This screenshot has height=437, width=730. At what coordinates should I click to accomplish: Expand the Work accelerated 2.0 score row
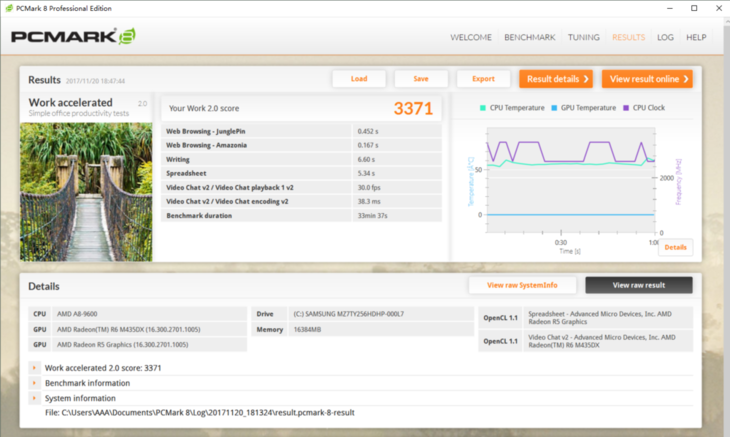pyautogui.click(x=36, y=368)
